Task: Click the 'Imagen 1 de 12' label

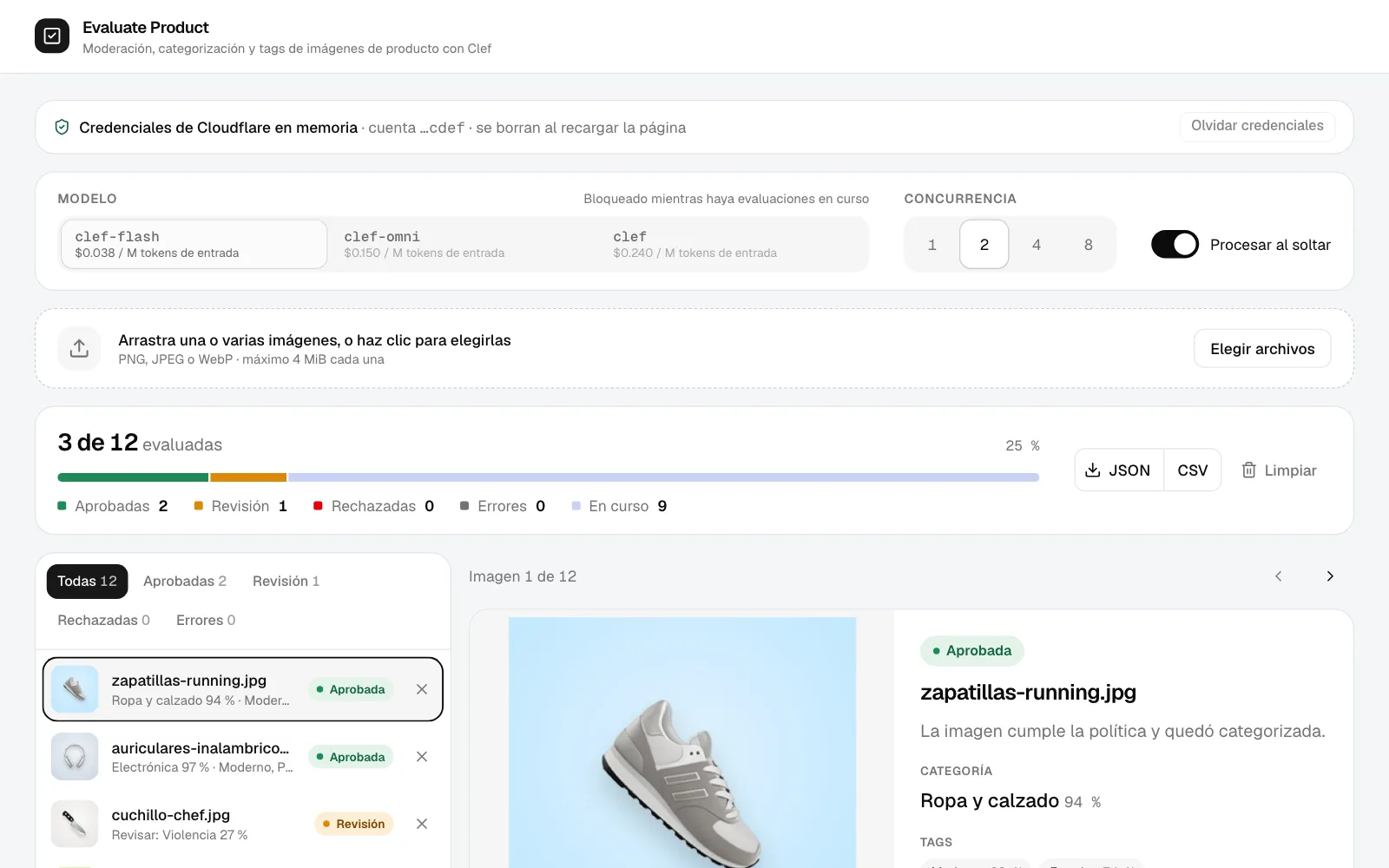Action: tap(523, 576)
